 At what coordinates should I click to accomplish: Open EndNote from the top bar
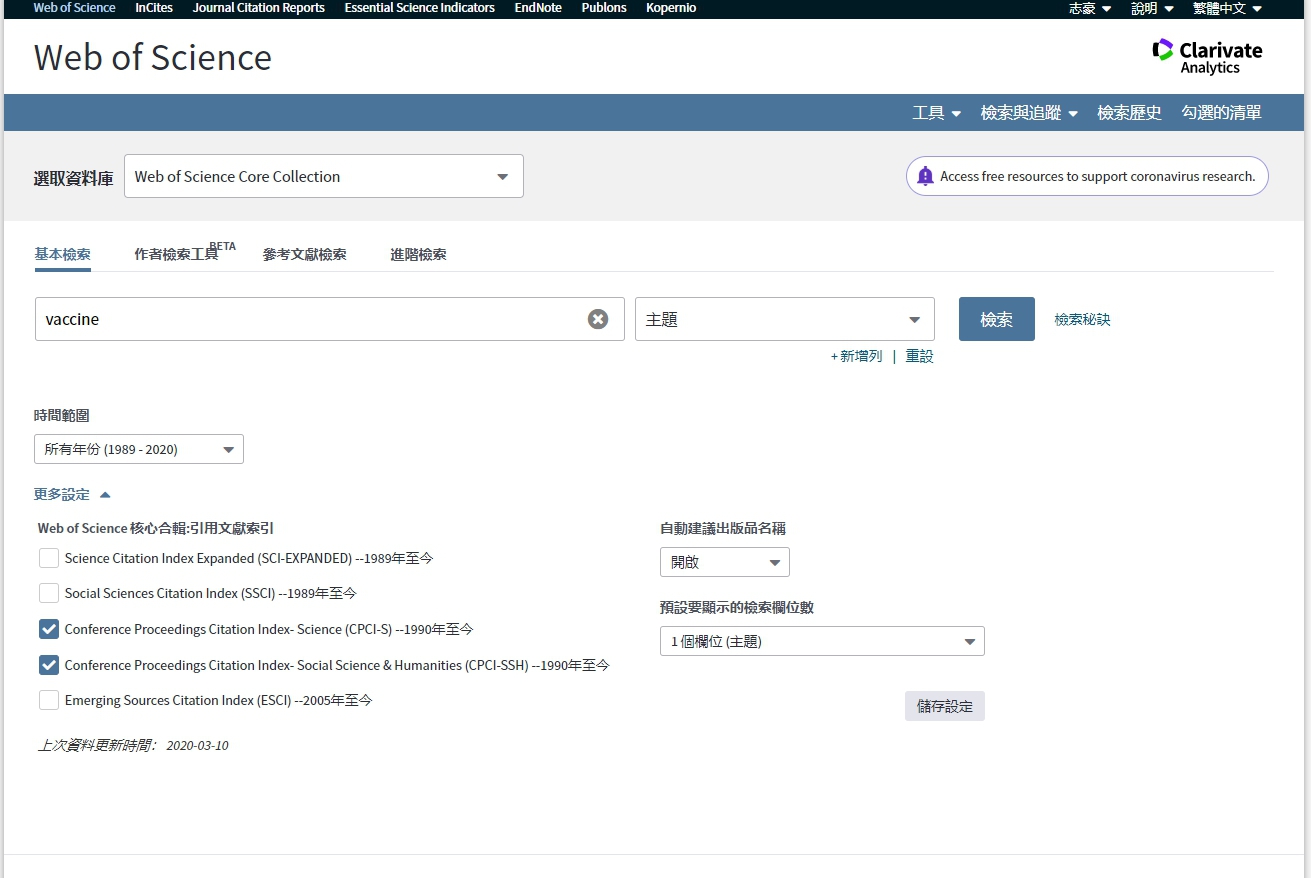click(538, 8)
